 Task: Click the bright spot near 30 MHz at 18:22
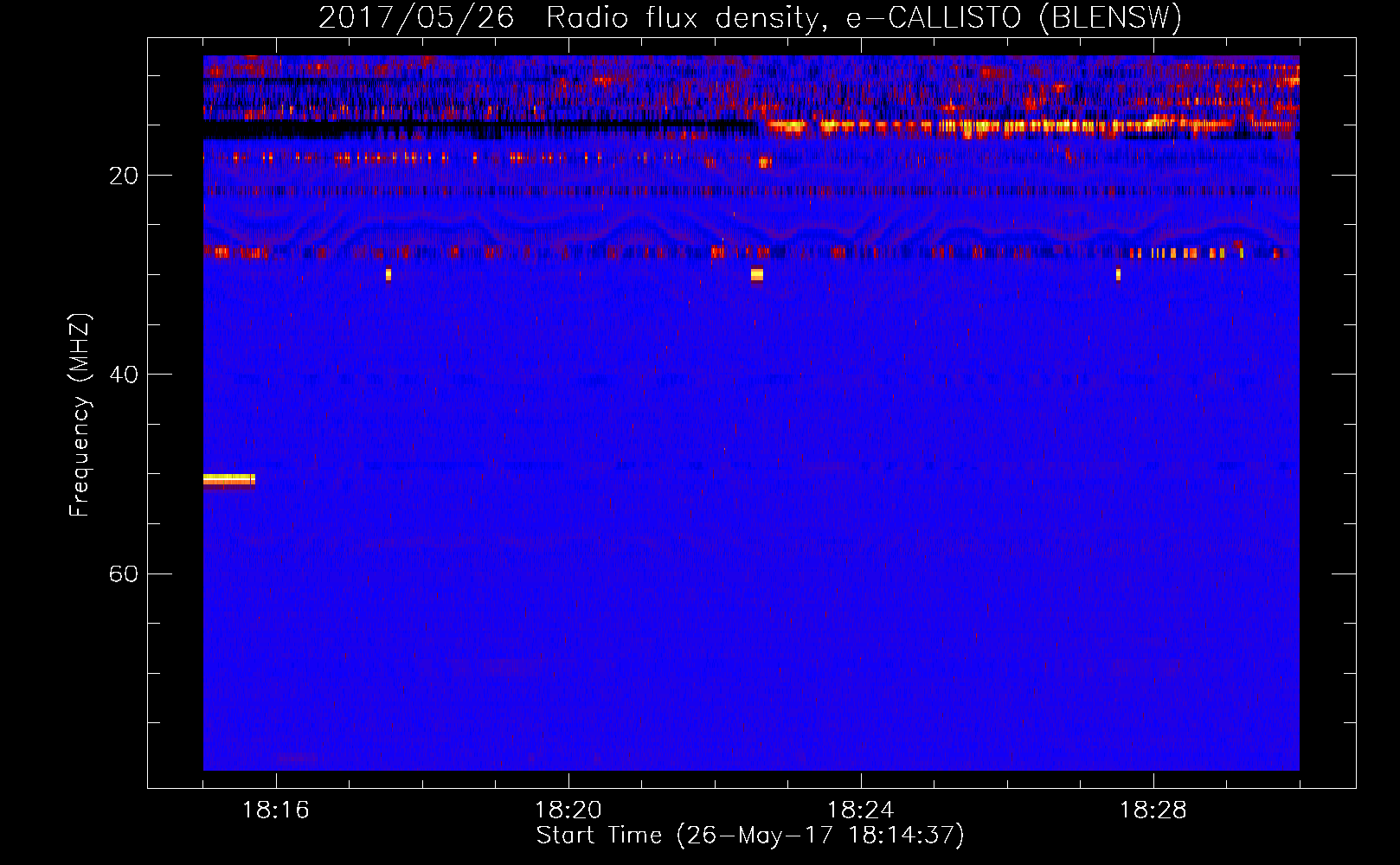757,274
